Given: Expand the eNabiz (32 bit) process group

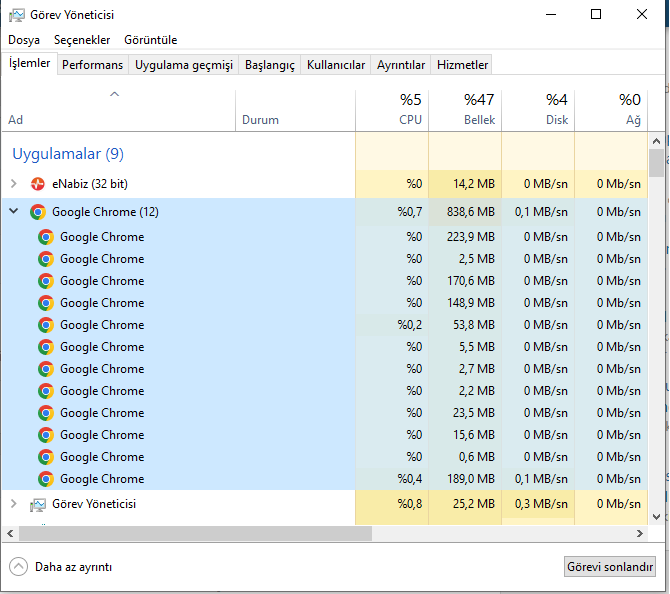Looking at the screenshot, I should coord(13,184).
